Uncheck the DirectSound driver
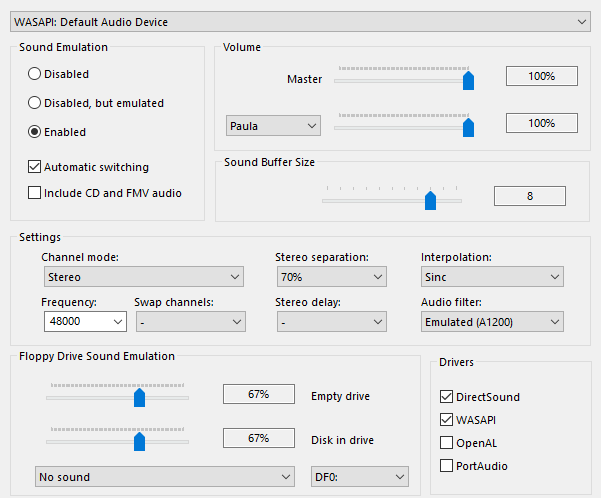The image size is (601, 498). coord(446,397)
